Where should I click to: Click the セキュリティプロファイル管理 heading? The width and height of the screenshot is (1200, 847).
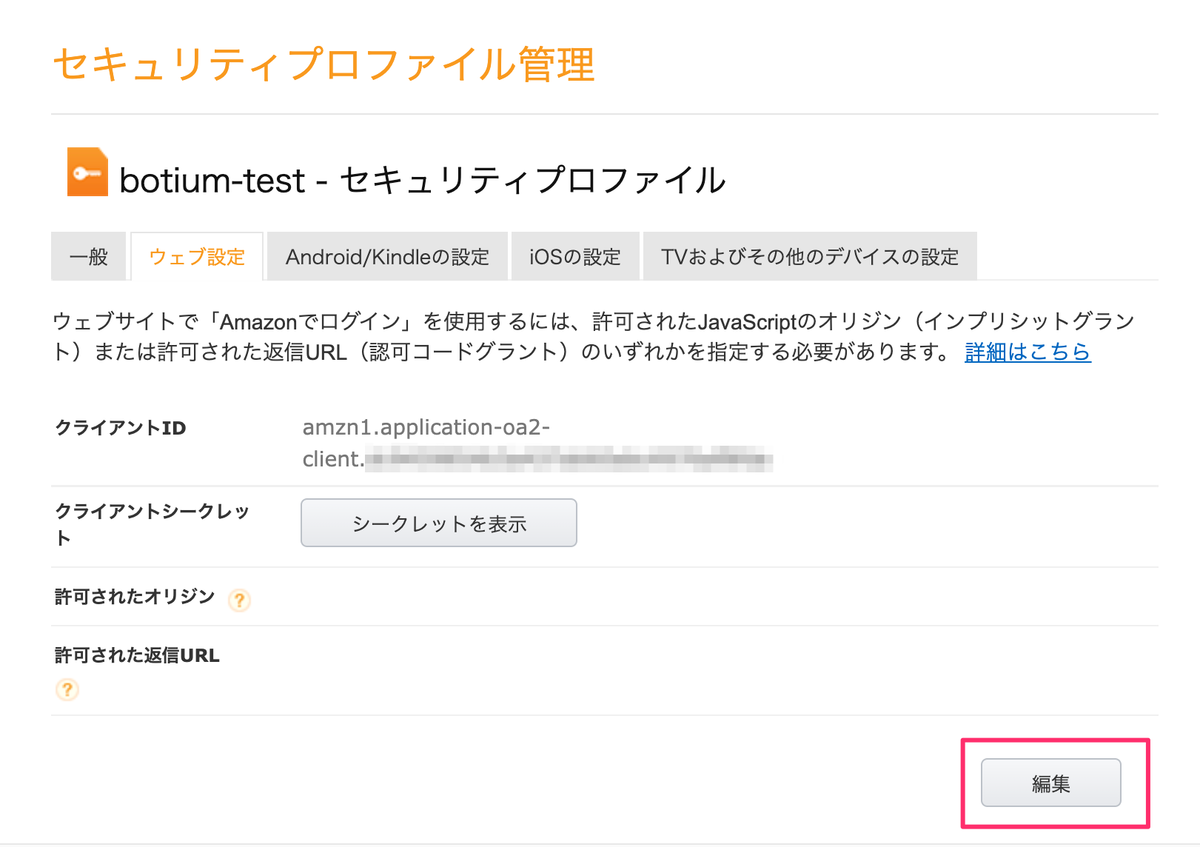click(323, 65)
